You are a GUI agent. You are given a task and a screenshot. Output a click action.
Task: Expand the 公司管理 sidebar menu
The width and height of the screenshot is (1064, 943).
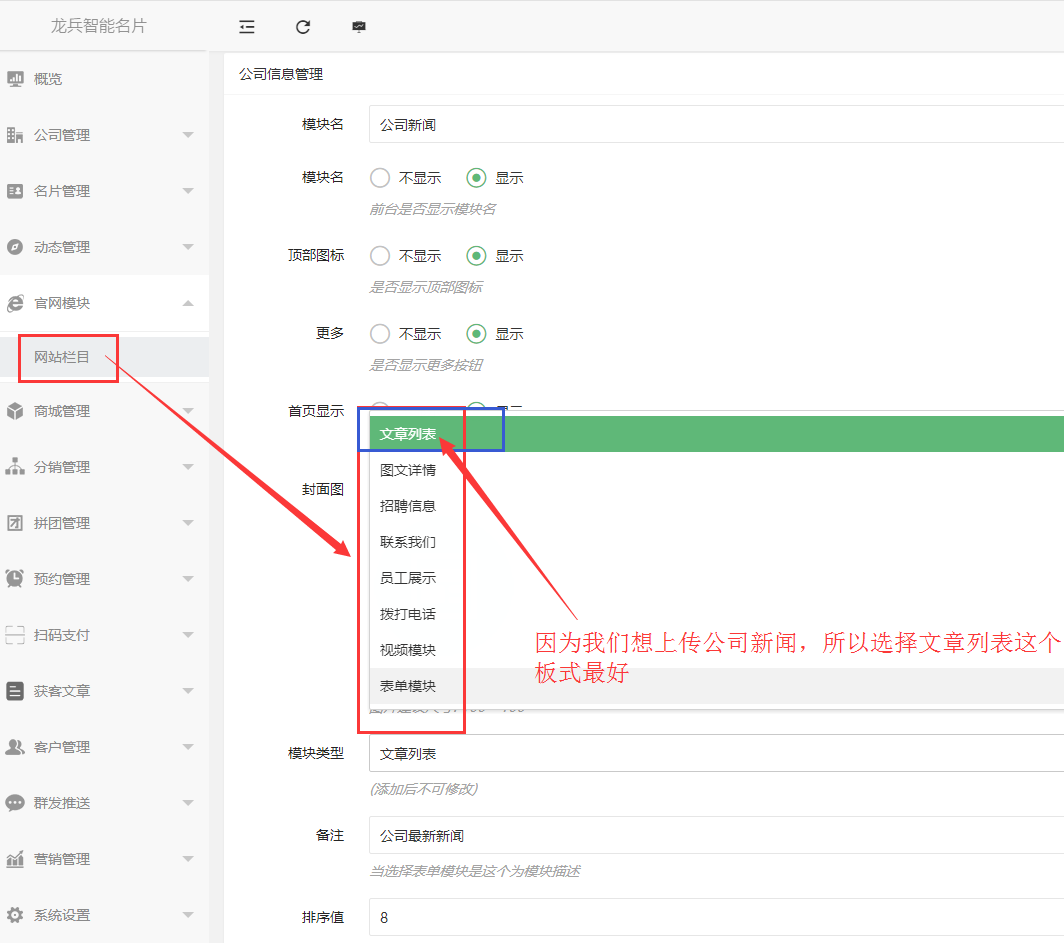[104, 135]
